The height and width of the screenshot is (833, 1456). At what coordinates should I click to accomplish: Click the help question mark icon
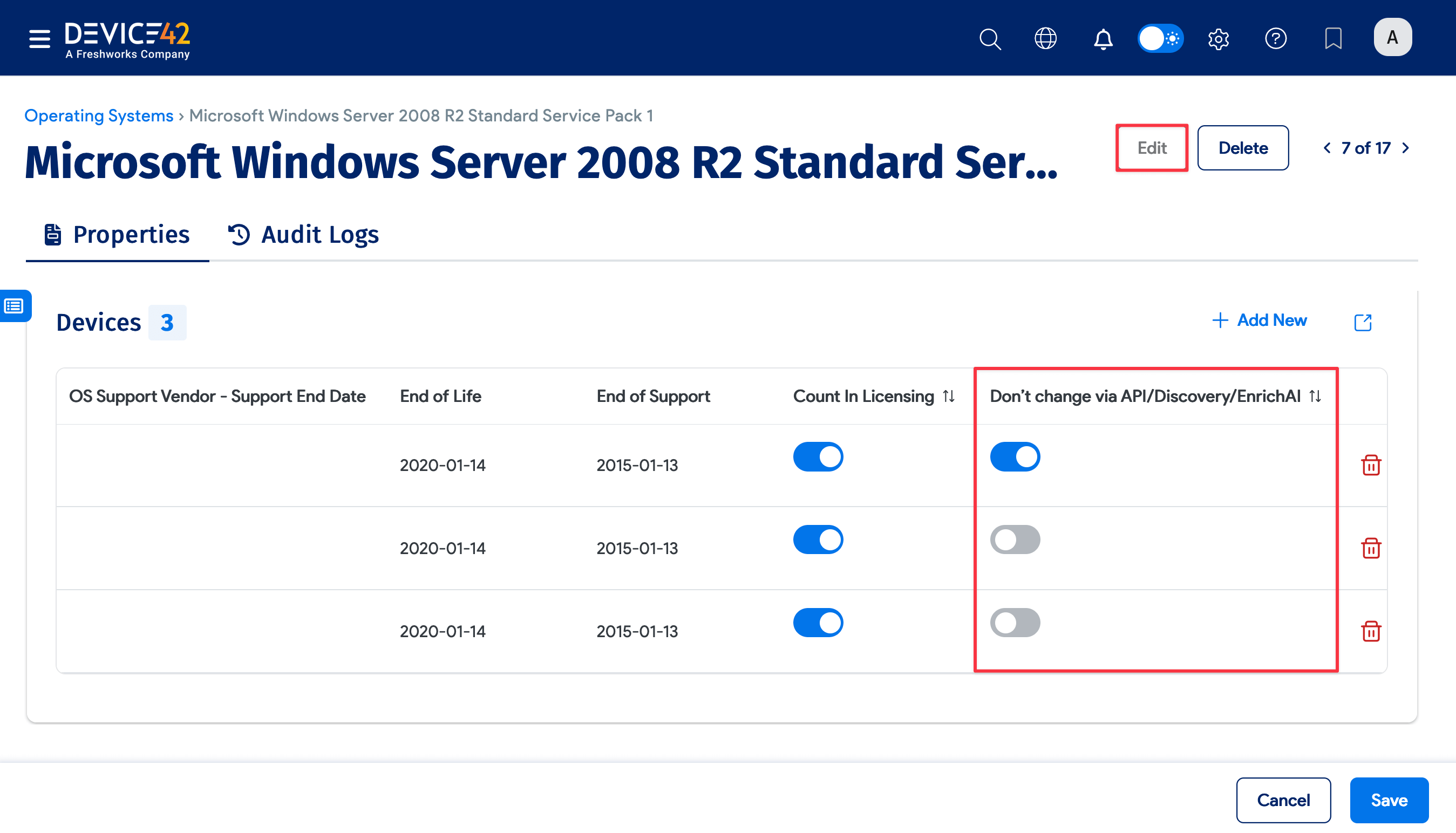[1276, 39]
